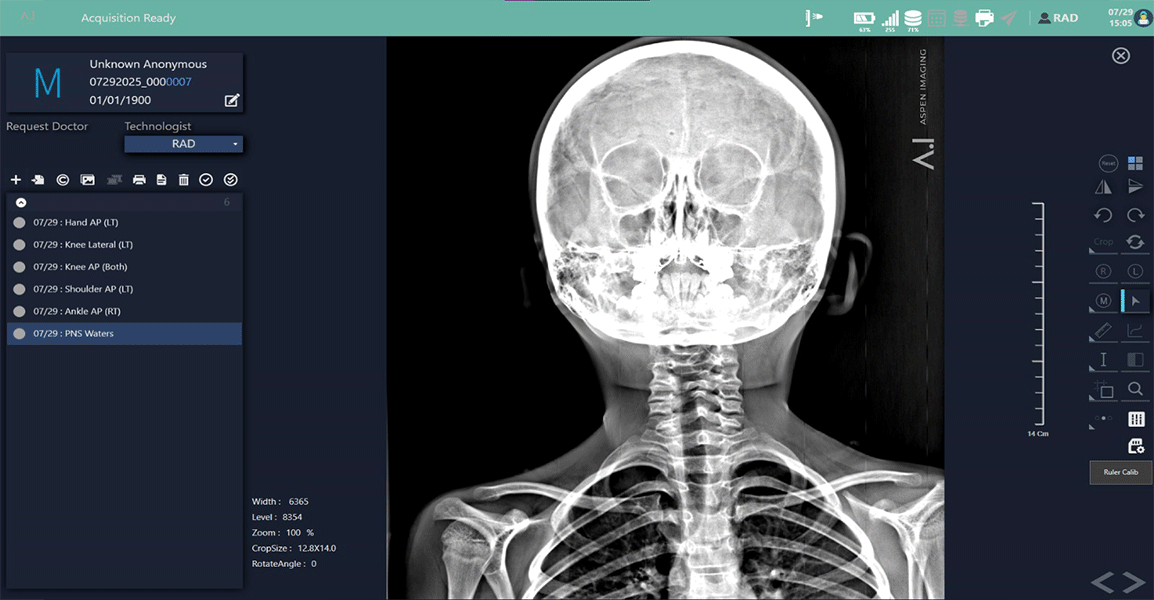The image size is (1154, 600).
Task: Click the flip horizontal icon
Action: [x=1103, y=186]
